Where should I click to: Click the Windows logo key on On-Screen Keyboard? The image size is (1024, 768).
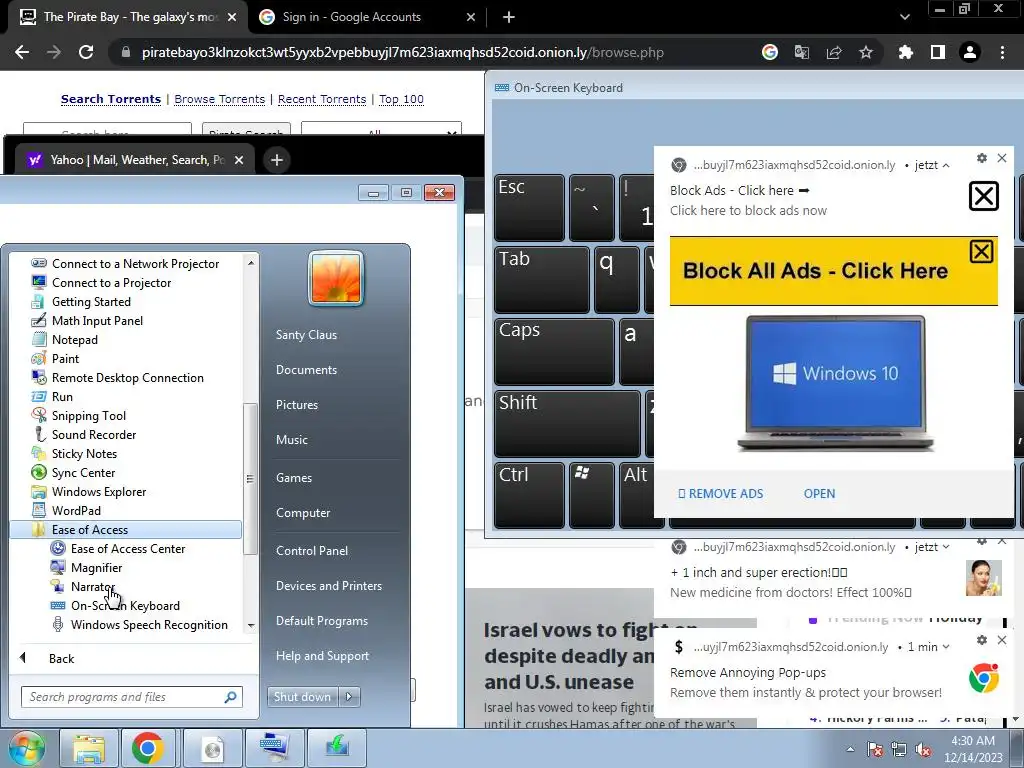592,495
